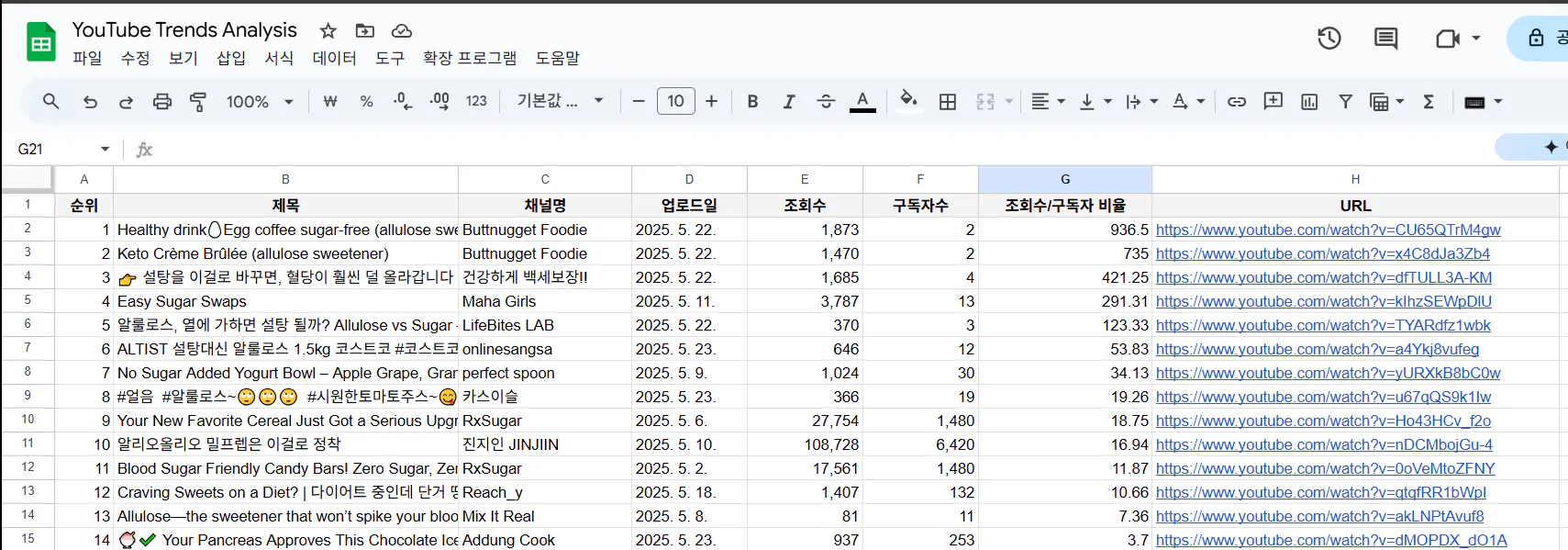Click the font size field showing 10
Viewport: 1568px width, 550px height.
(x=675, y=101)
